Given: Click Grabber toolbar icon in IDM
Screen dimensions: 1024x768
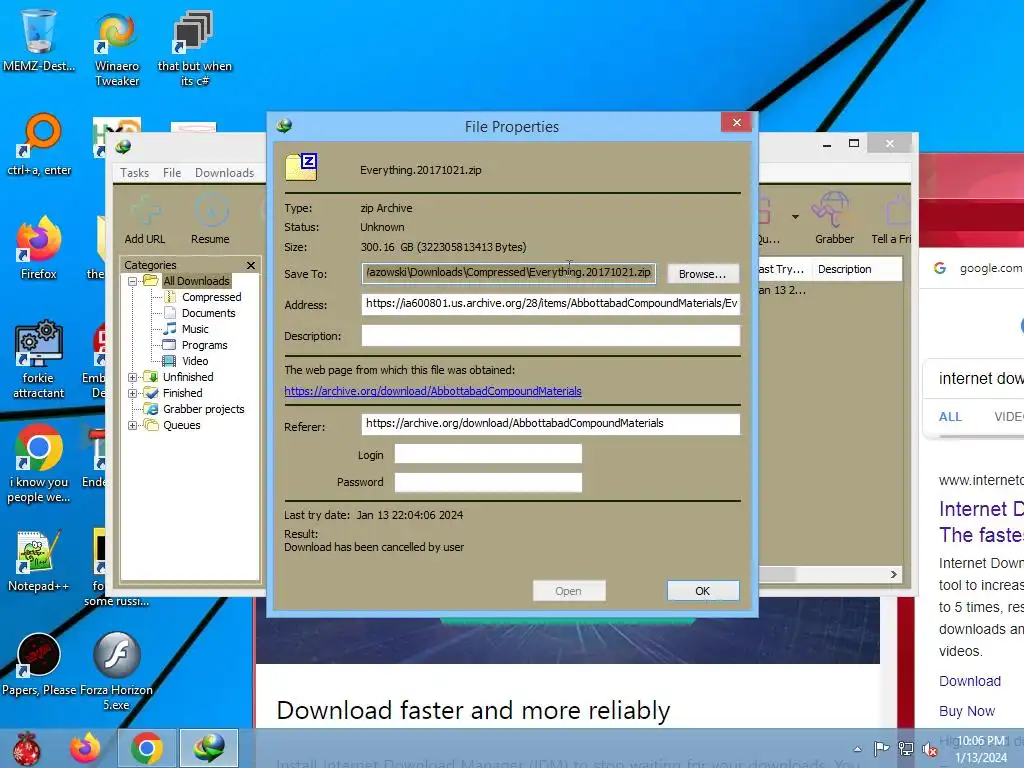Looking at the screenshot, I should [x=834, y=218].
